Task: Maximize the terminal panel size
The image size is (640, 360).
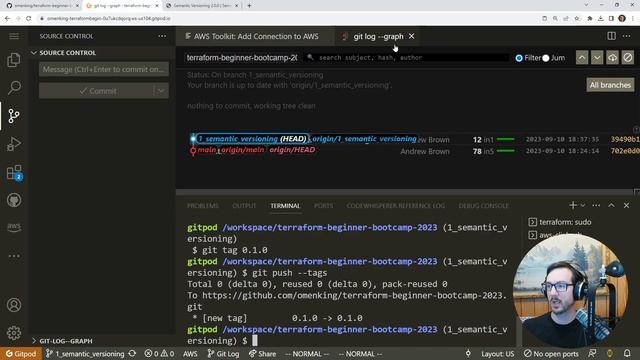Action: pyautogui.click(x=611, y=205)
